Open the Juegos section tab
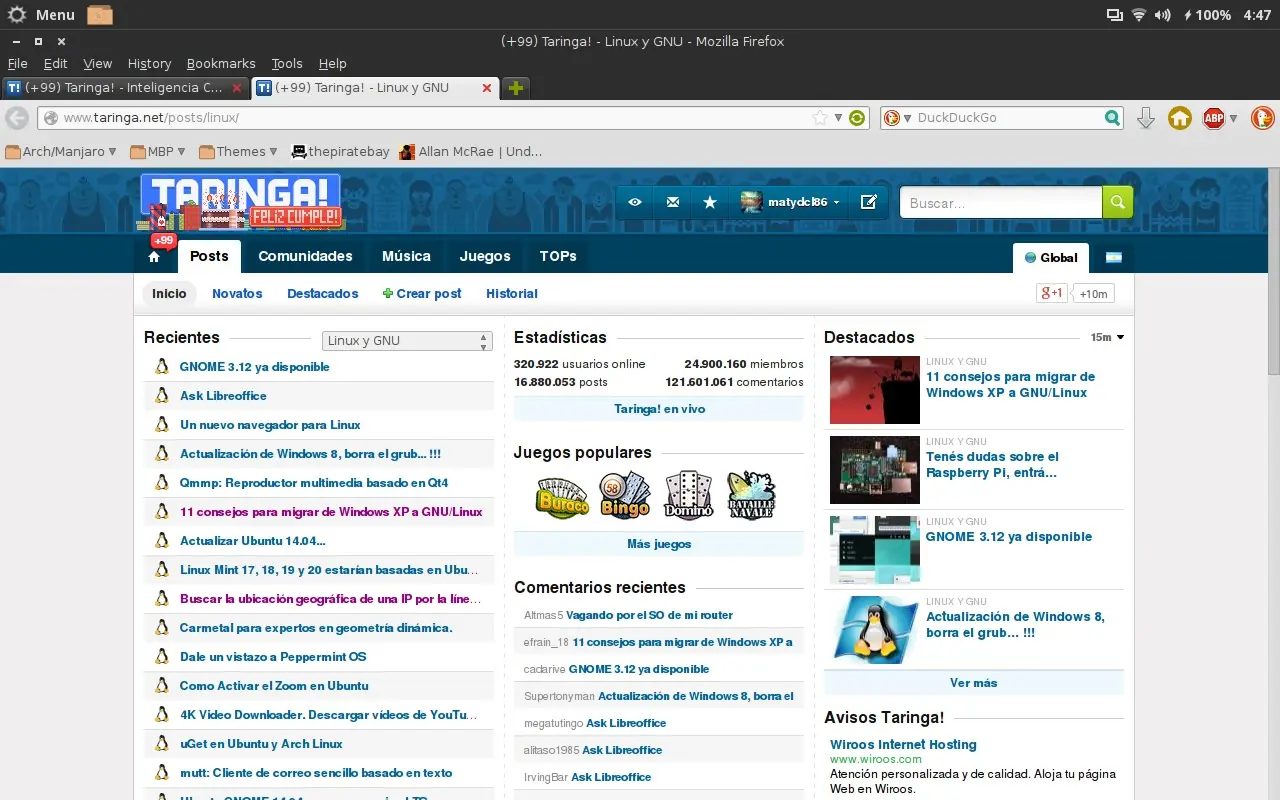 pyautogui.click(x=485, y=256)
